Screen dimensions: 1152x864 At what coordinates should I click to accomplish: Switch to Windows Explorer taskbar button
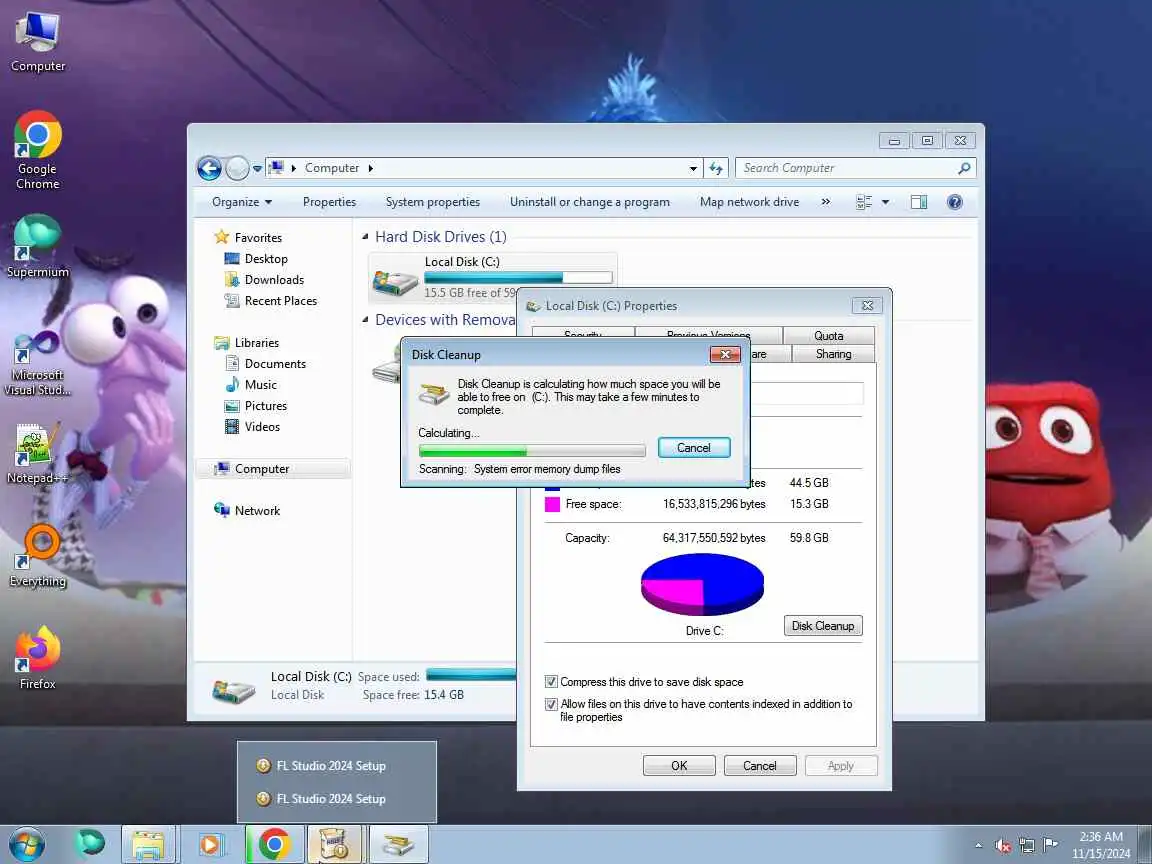(x=148, y=845)
